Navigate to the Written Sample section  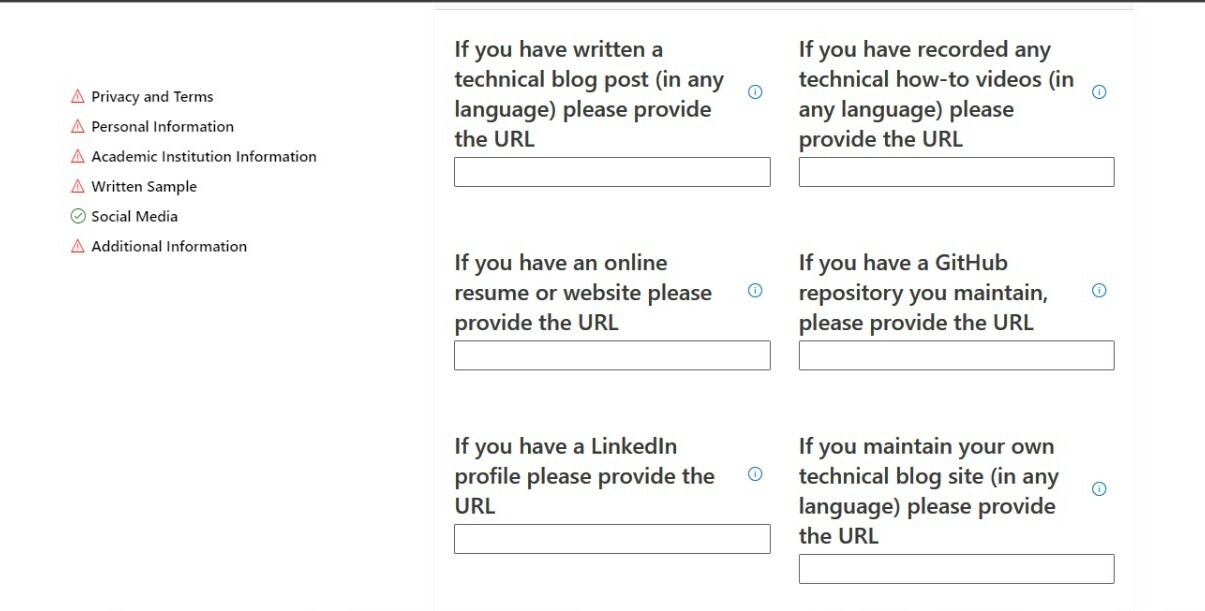point(144,187)
